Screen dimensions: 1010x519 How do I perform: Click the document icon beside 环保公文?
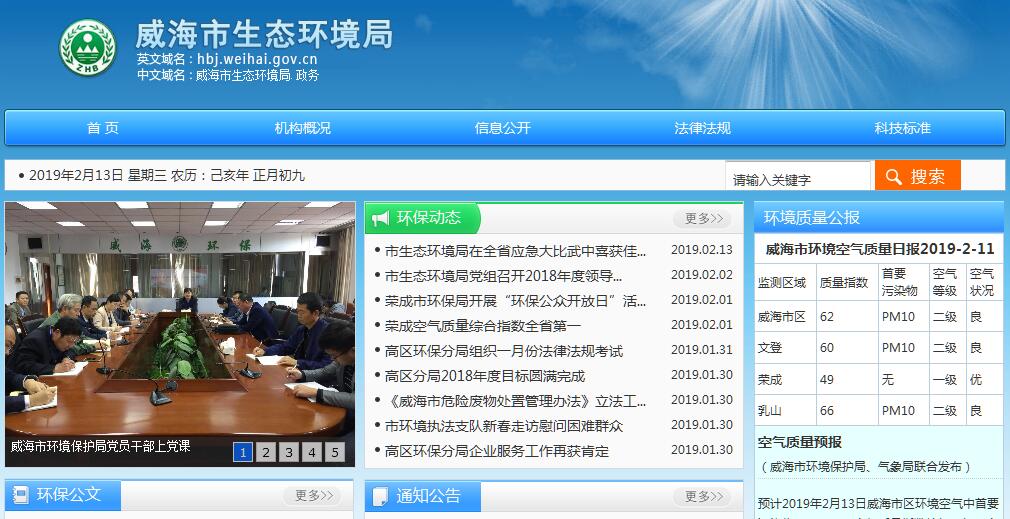[x=21, y=495]
